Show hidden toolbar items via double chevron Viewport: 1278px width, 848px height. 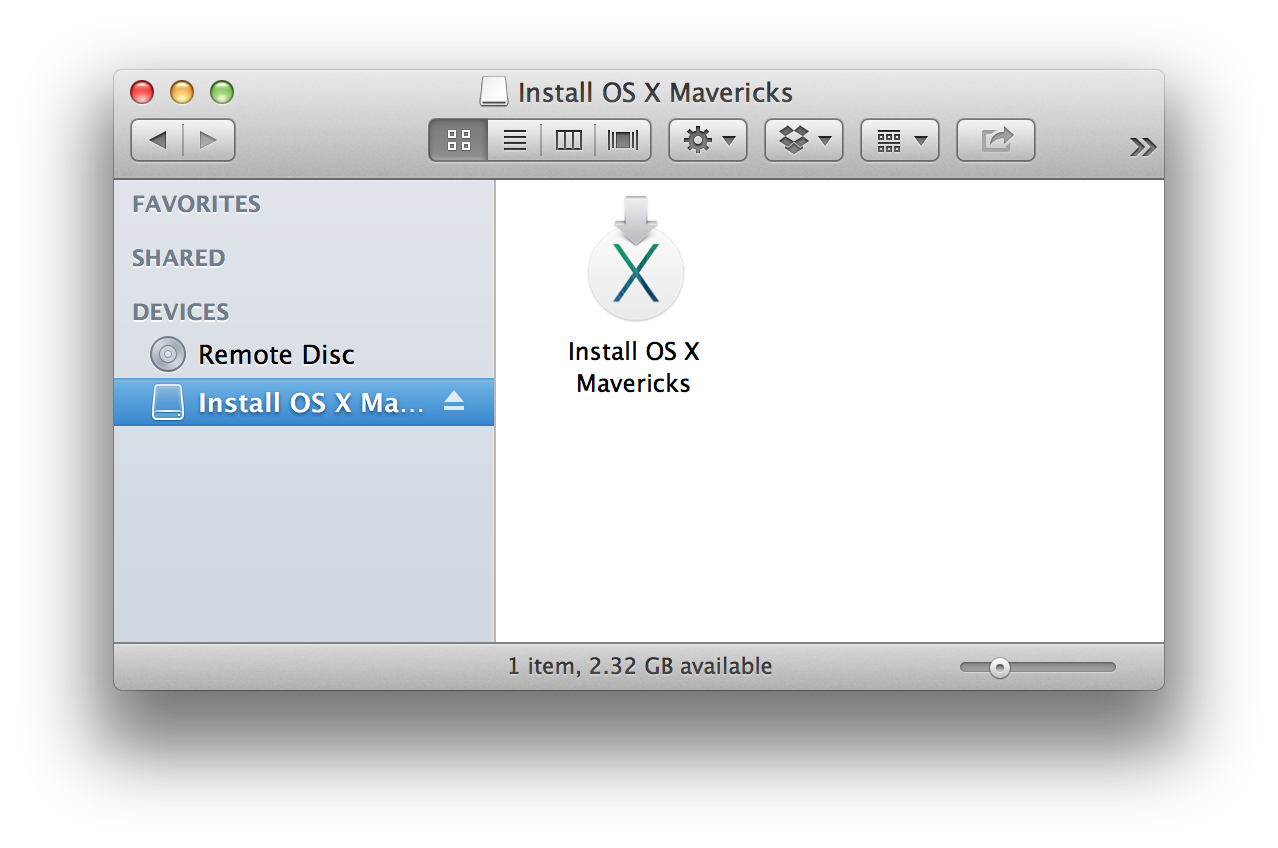tap(1143, 147)
